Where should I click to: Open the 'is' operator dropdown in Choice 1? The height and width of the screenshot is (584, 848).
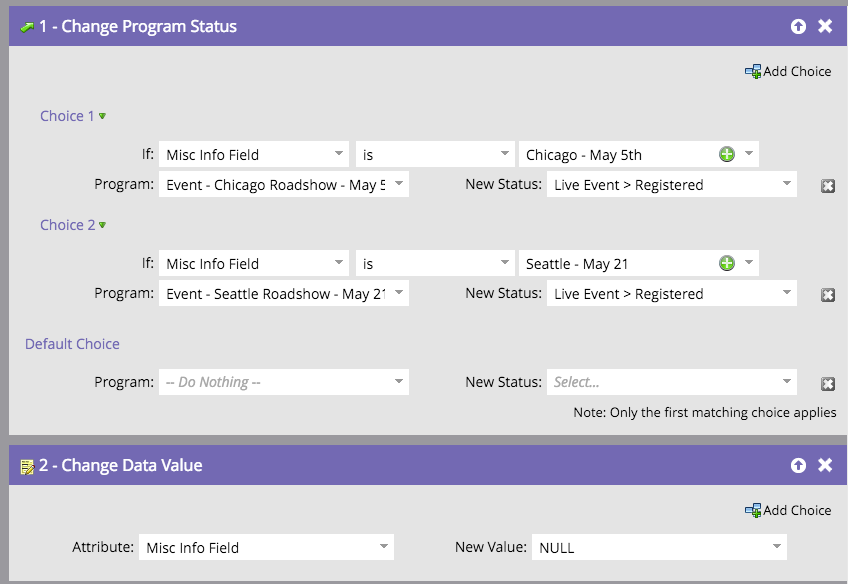(435, 154)
